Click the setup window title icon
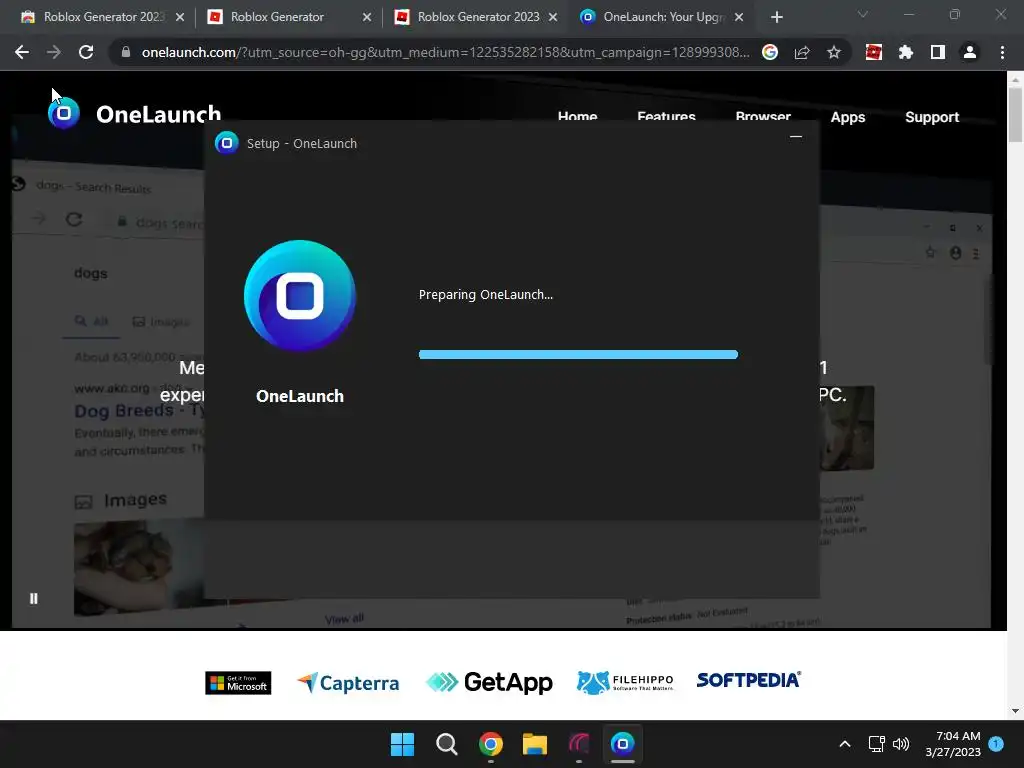Screen dimensions: 1024x768 tap(227, 143)
